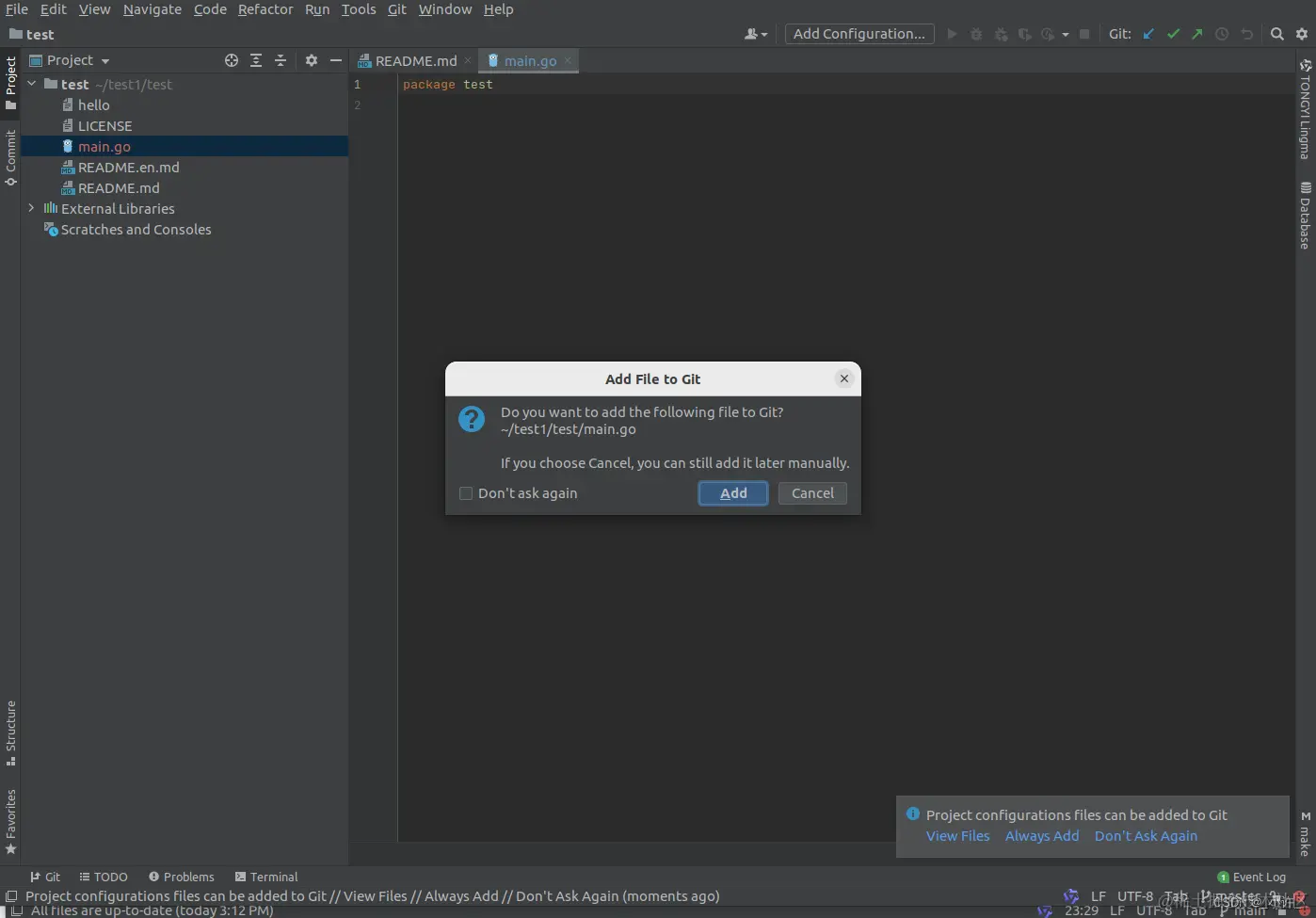This screenshot has height=918, width=1316.
Task: Close the README.md editor tab
Action: pyautogui.click(x=468, y=61)
